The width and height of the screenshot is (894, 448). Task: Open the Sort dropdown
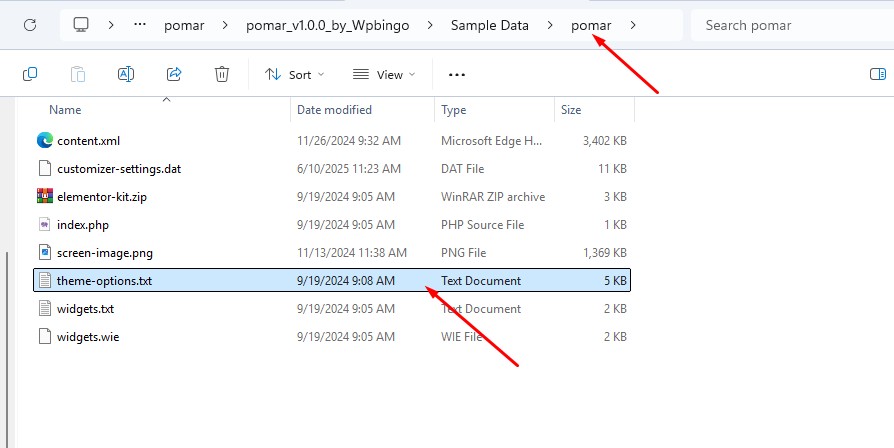point(294,75)
